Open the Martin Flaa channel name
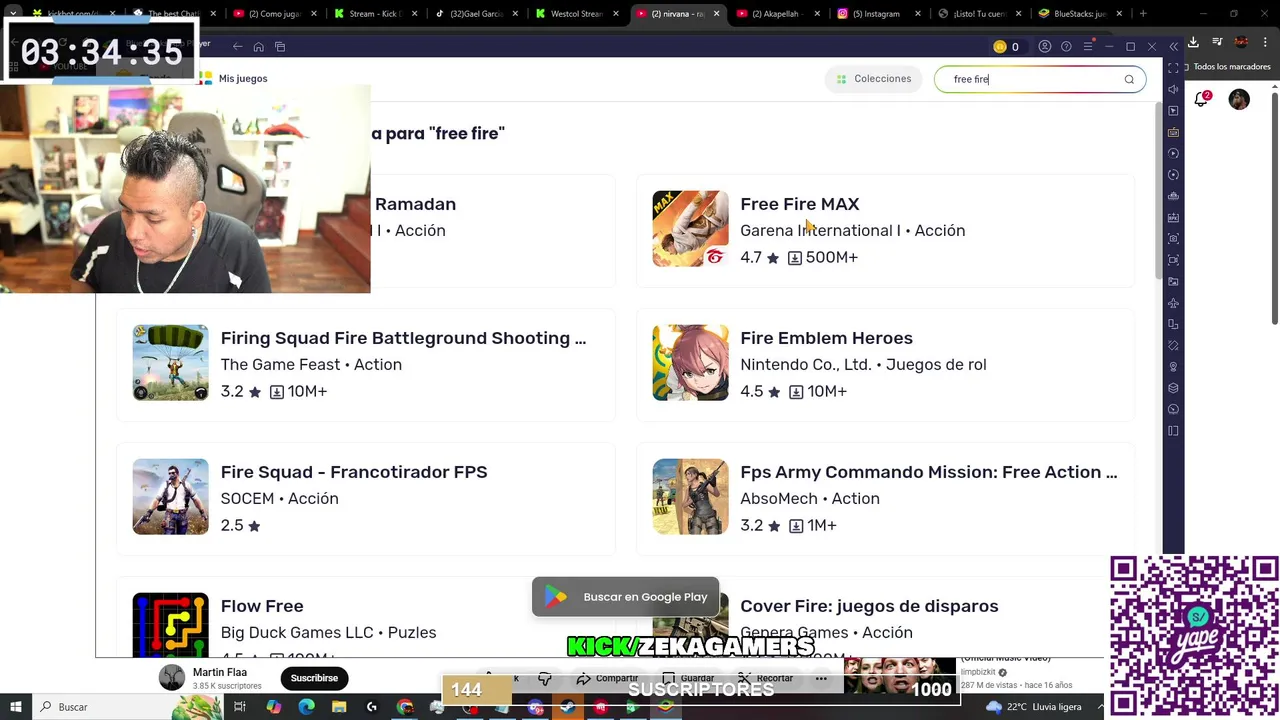 click(220, 673)
